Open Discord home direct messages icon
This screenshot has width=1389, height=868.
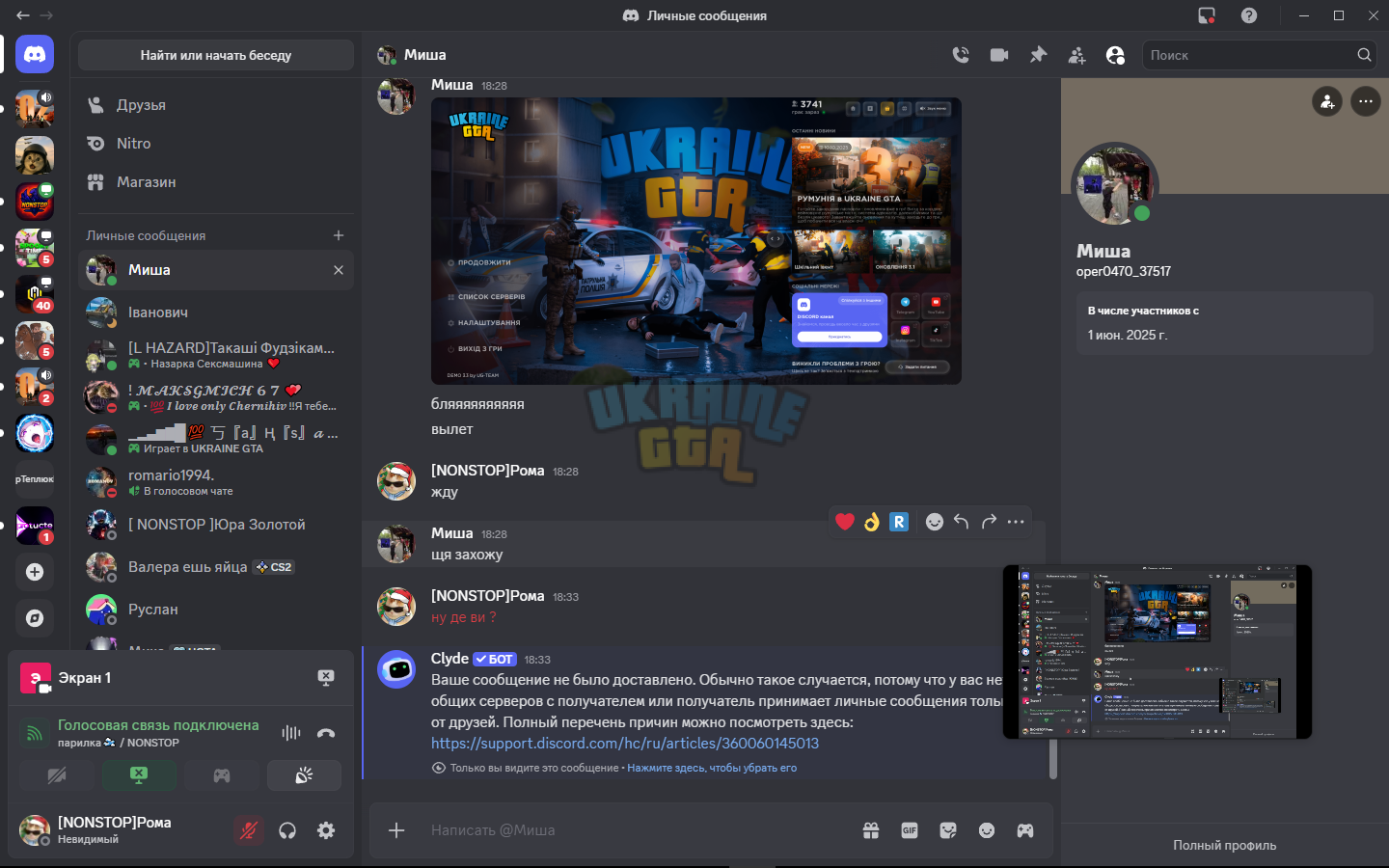tap(35, 55)
